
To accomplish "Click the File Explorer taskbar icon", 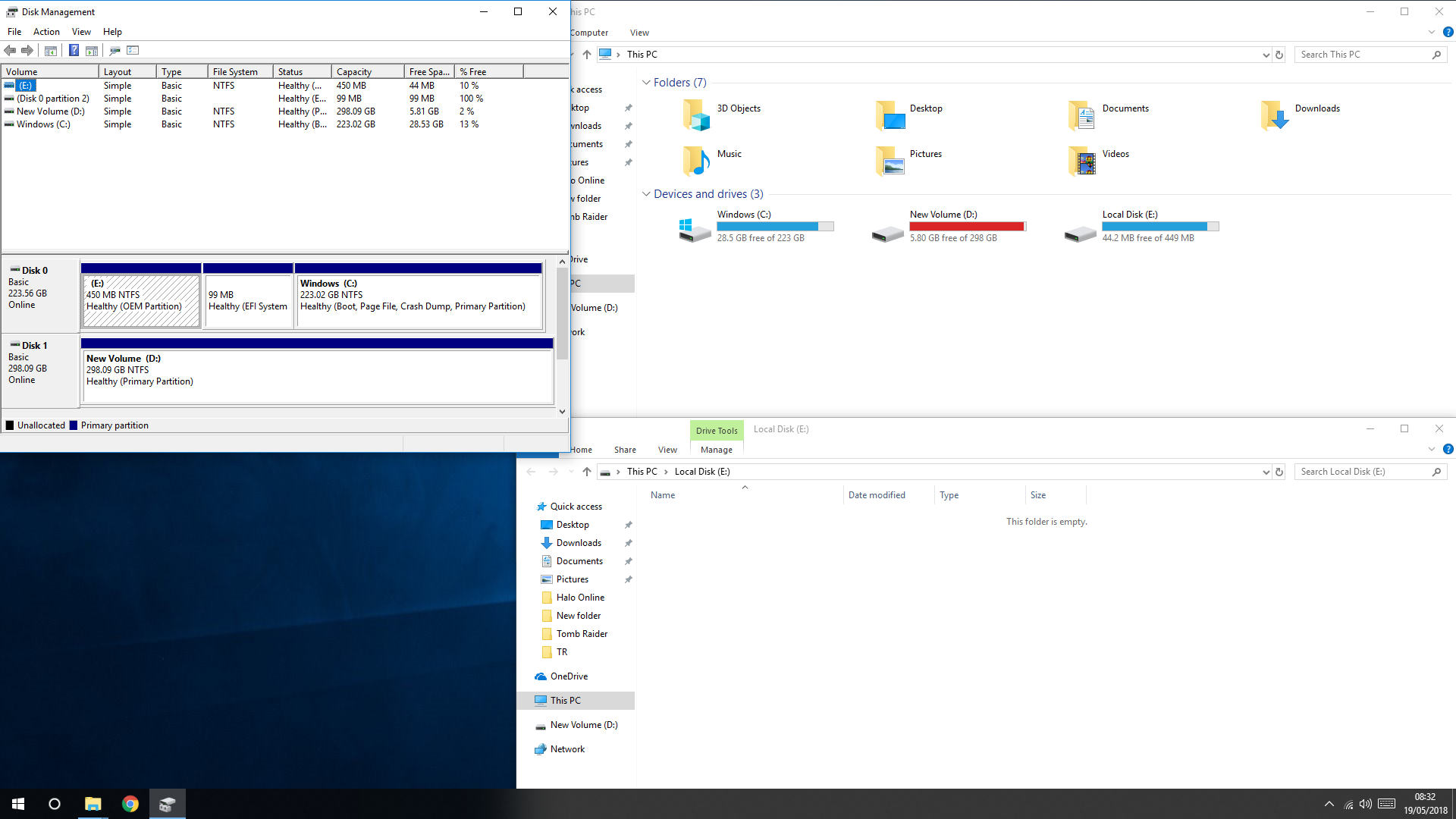I will 93,804.
